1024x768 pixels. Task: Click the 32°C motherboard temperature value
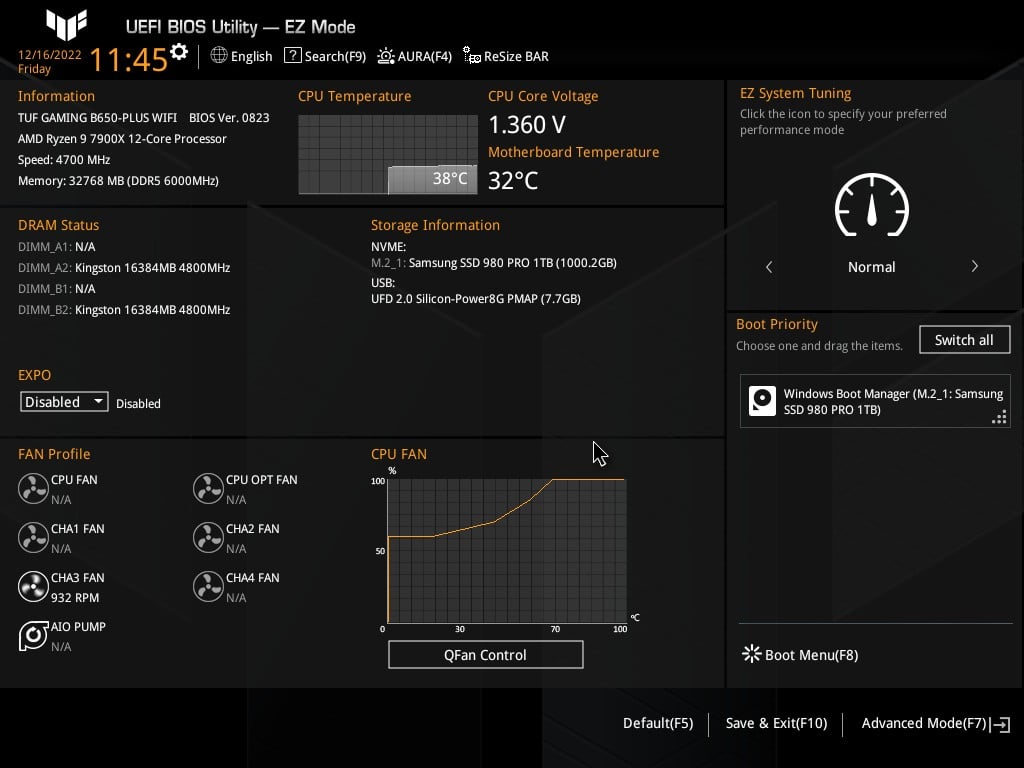pos(513,180)
